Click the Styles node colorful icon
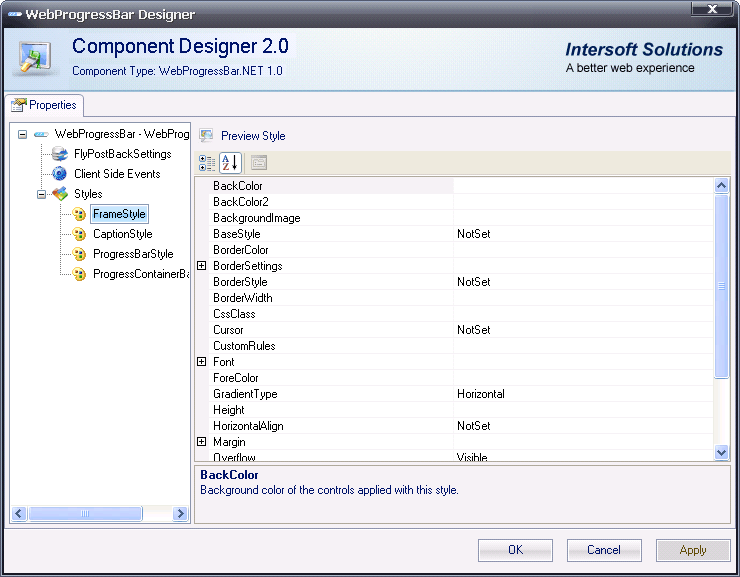Image resolution: width=740 pixels, height=577 pixels. pos(60,193)
